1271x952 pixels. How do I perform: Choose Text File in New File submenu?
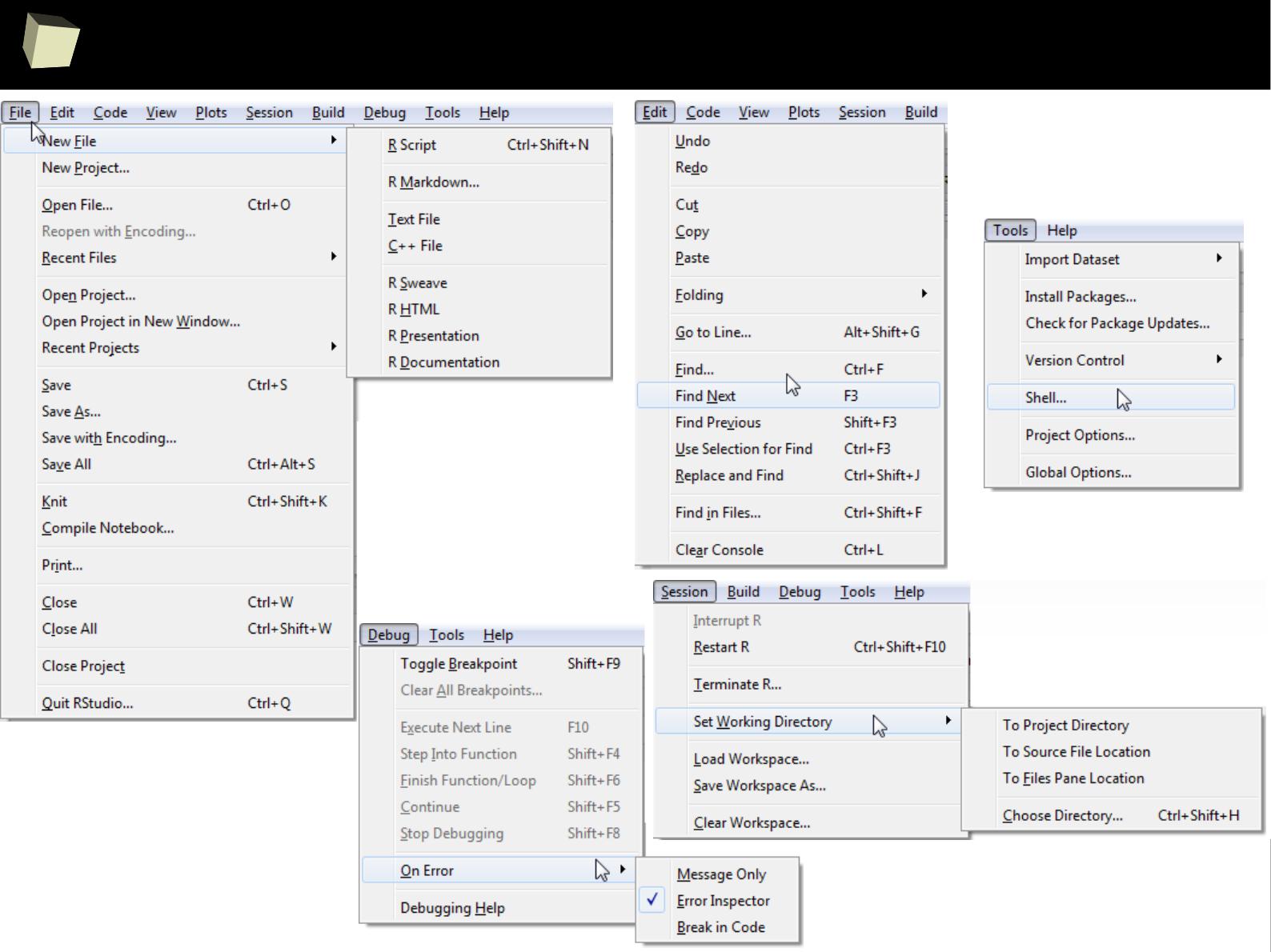click(414, 219)
